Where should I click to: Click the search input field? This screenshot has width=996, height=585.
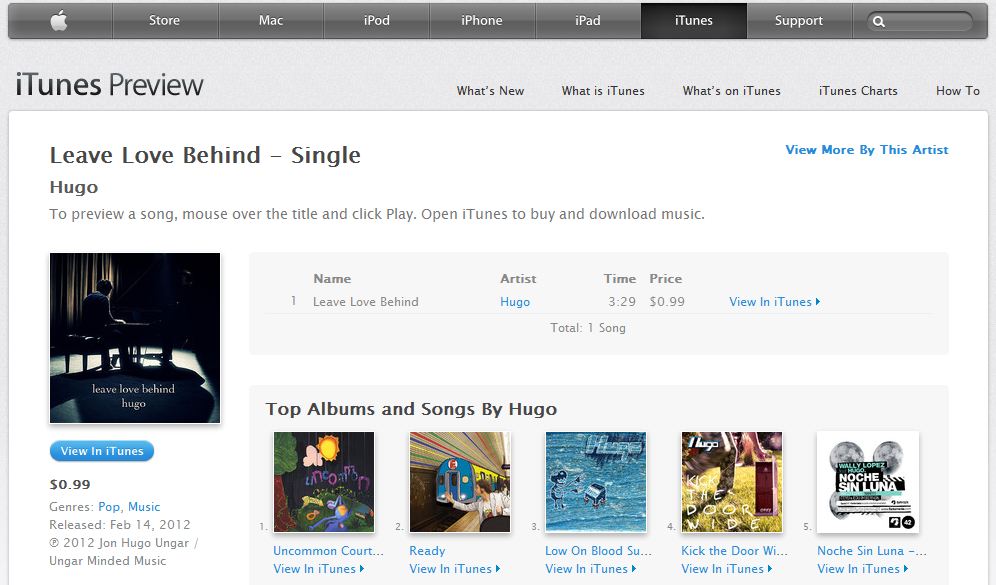pyautogui.click(x=927, y=22)
